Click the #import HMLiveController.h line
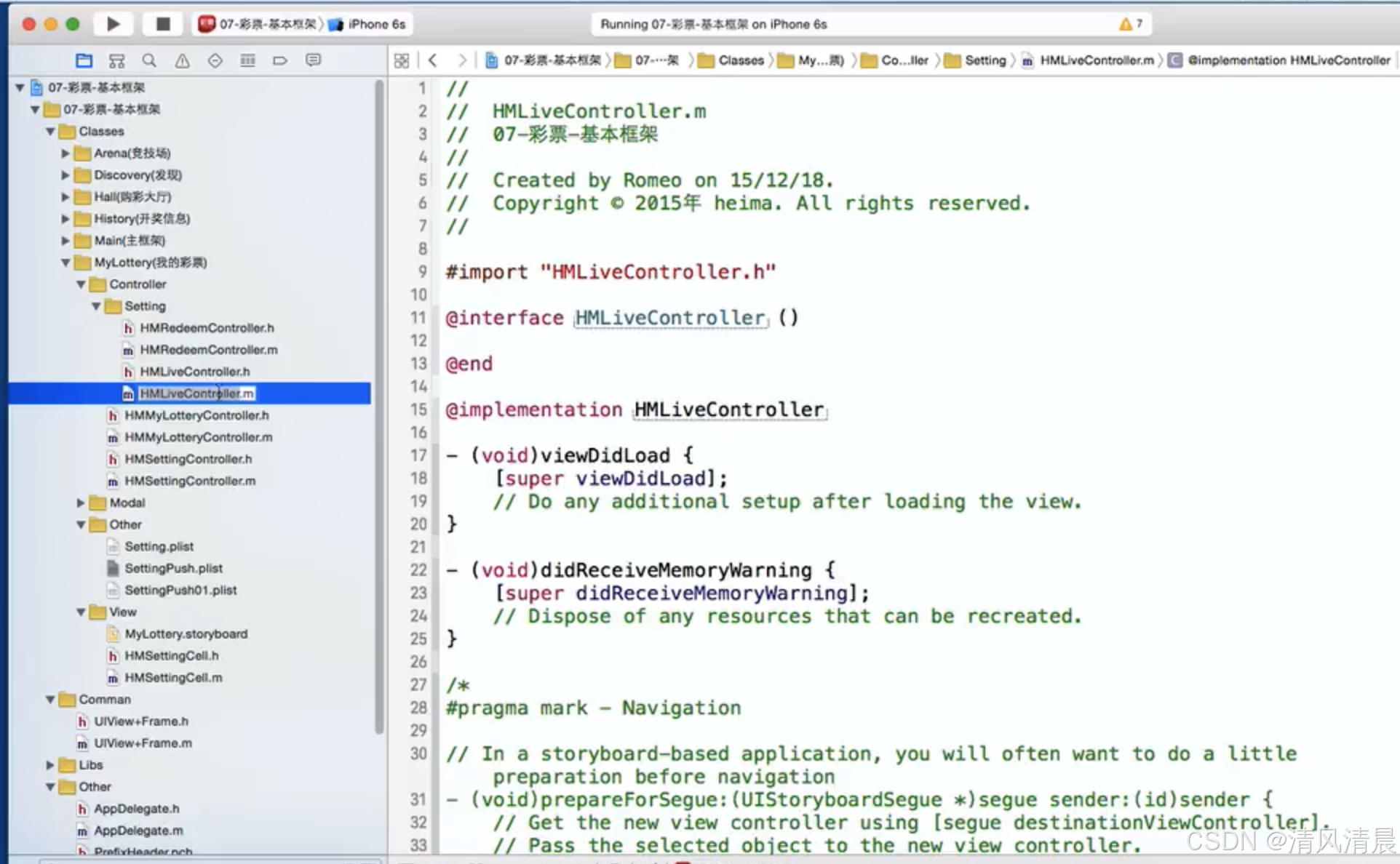 tap(610, 272)
